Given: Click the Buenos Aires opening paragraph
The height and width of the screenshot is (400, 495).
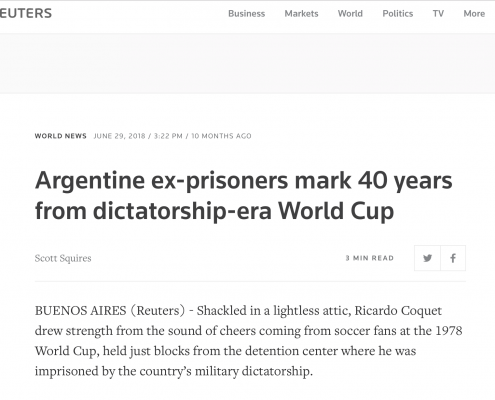Looking at the screenshot, I should point(248,341).
